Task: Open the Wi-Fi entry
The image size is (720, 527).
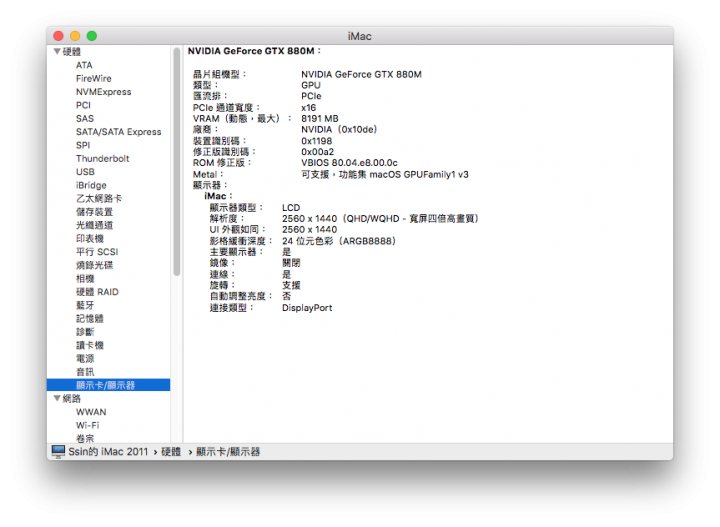Action: [x=87, y=425]
